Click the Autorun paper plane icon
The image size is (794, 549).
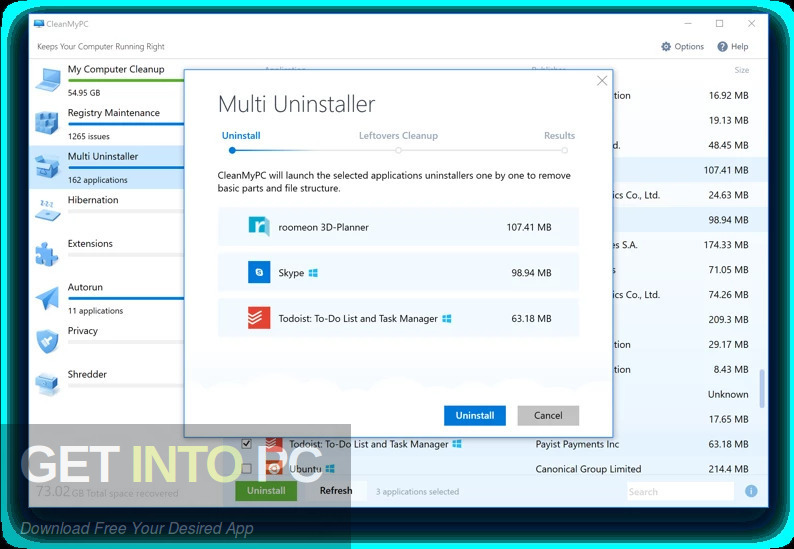47,298
